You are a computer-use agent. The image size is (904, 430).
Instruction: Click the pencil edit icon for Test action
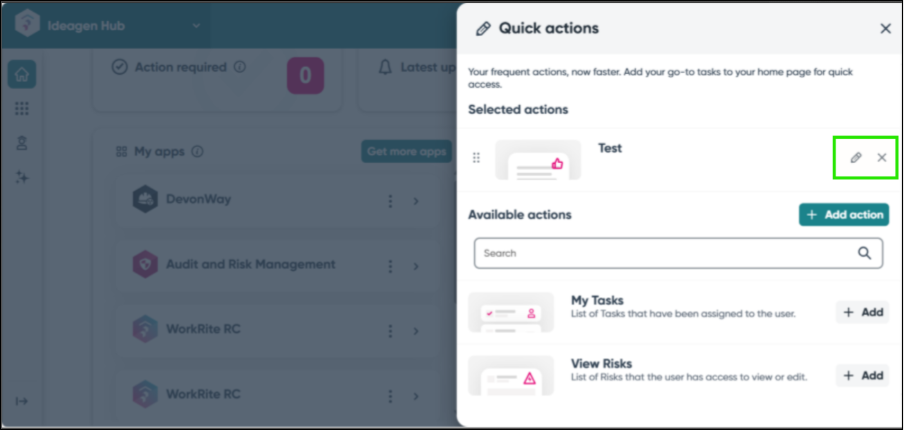pyautogui.click(x=855, y=158)
